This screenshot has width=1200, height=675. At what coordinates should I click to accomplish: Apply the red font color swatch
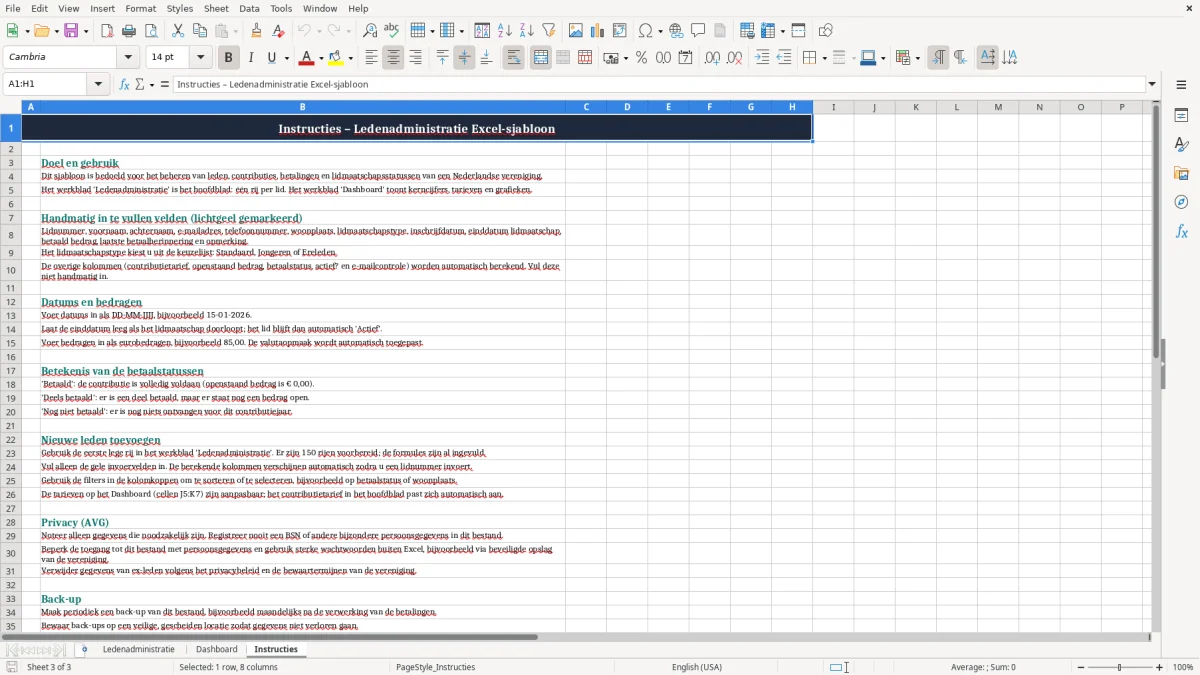click(x=308, y=58)
